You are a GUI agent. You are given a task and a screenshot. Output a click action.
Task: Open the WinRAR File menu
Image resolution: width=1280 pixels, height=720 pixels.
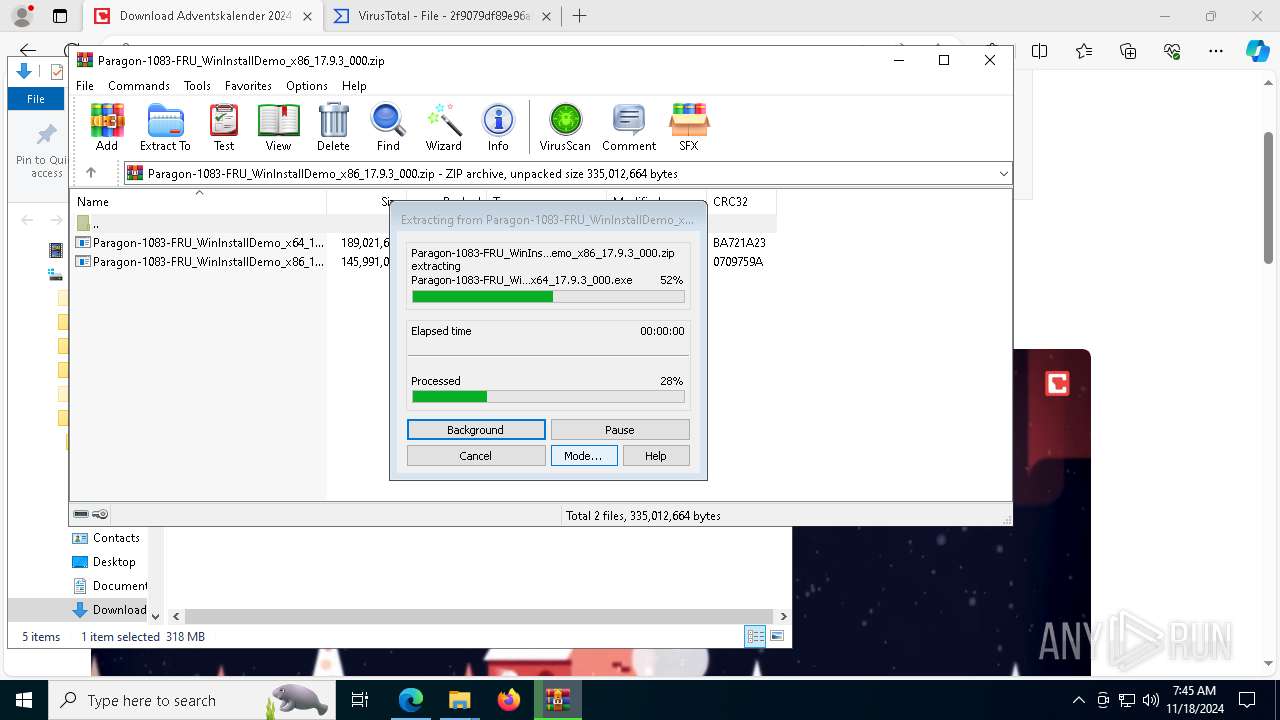point(85,86)
